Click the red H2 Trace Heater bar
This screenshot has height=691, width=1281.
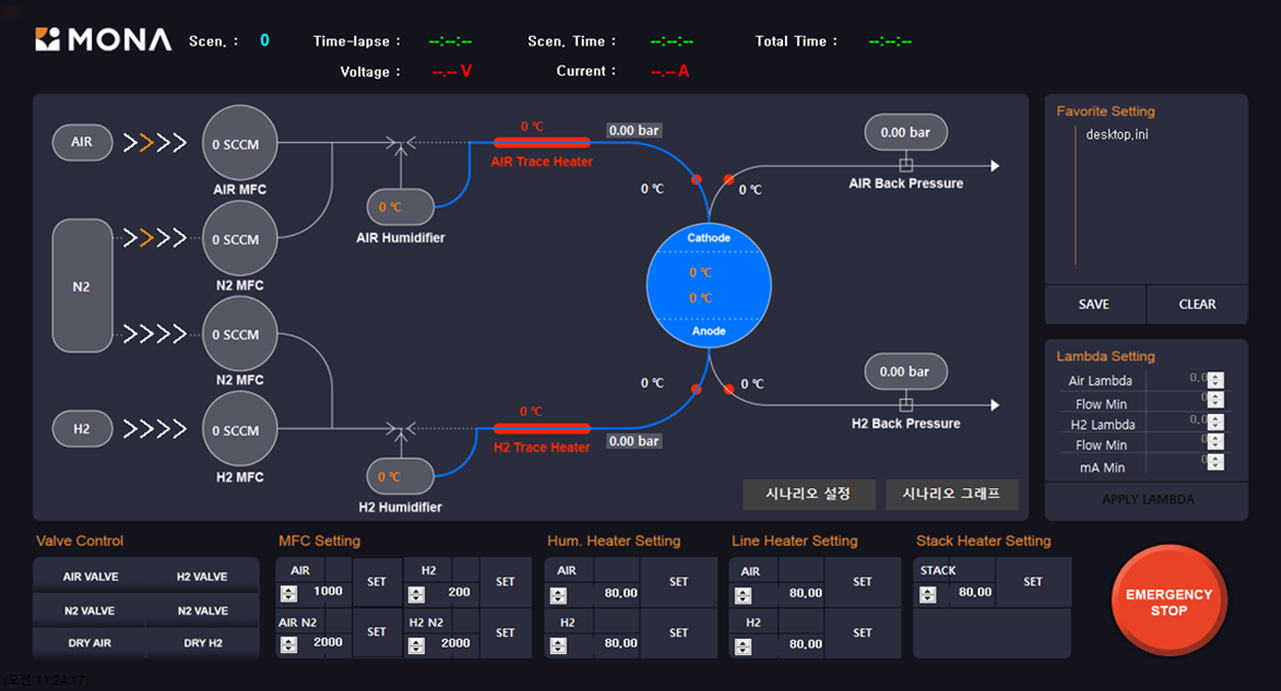point(541,428)
